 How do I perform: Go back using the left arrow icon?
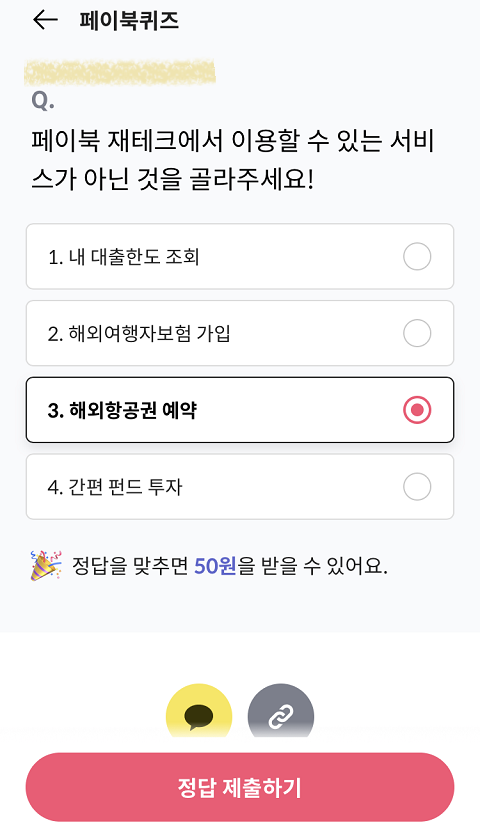(45, 20)
